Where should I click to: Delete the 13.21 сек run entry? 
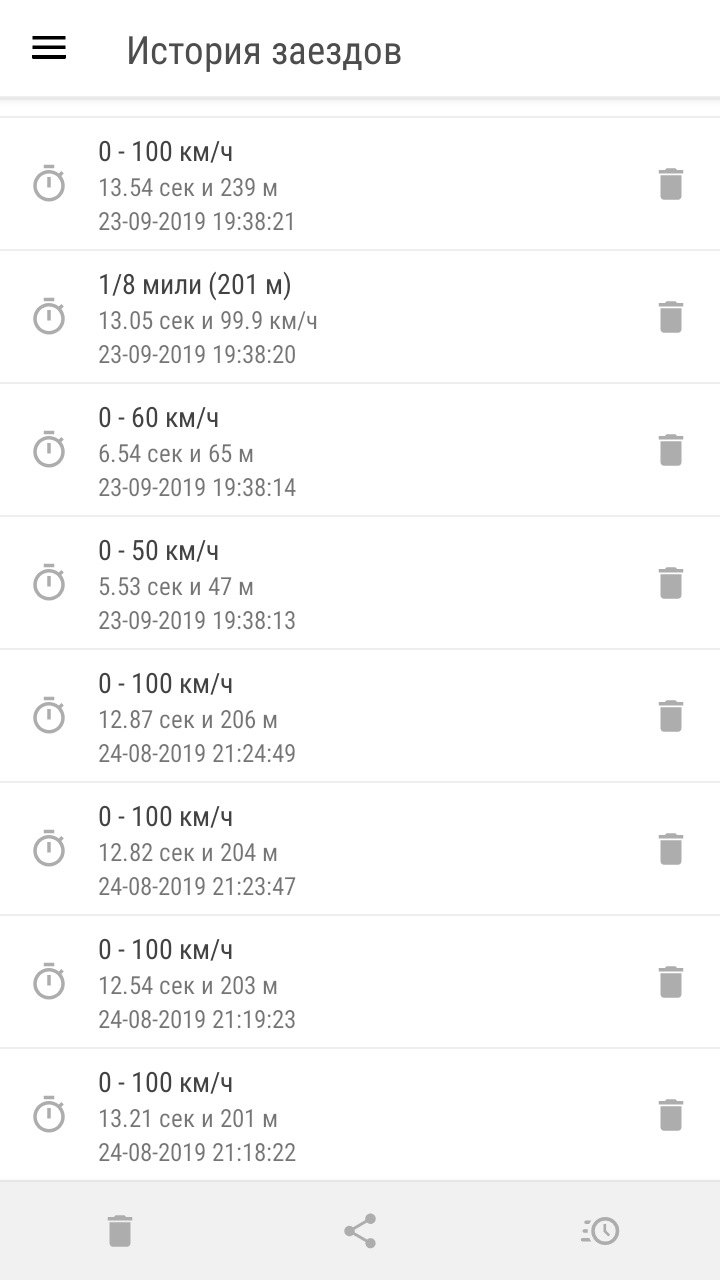point(670,1115)
